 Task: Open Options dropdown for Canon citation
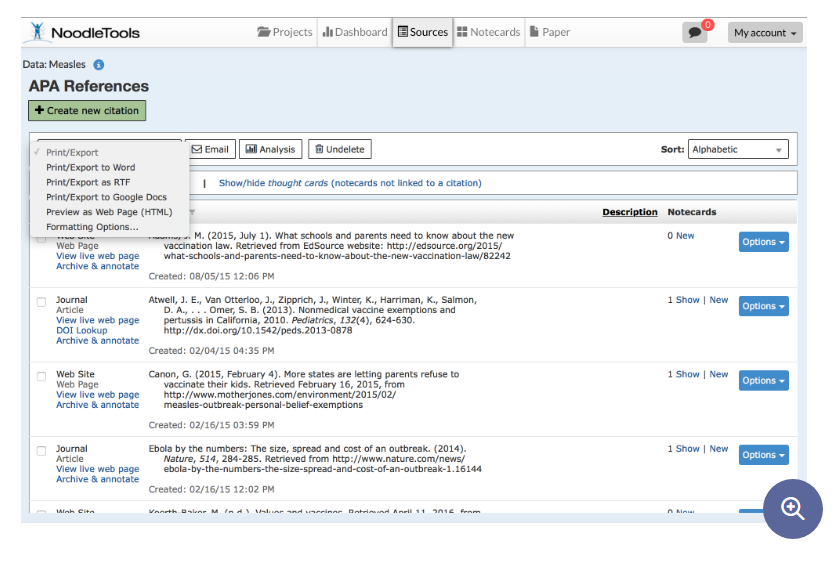click(x=764, y=380)
